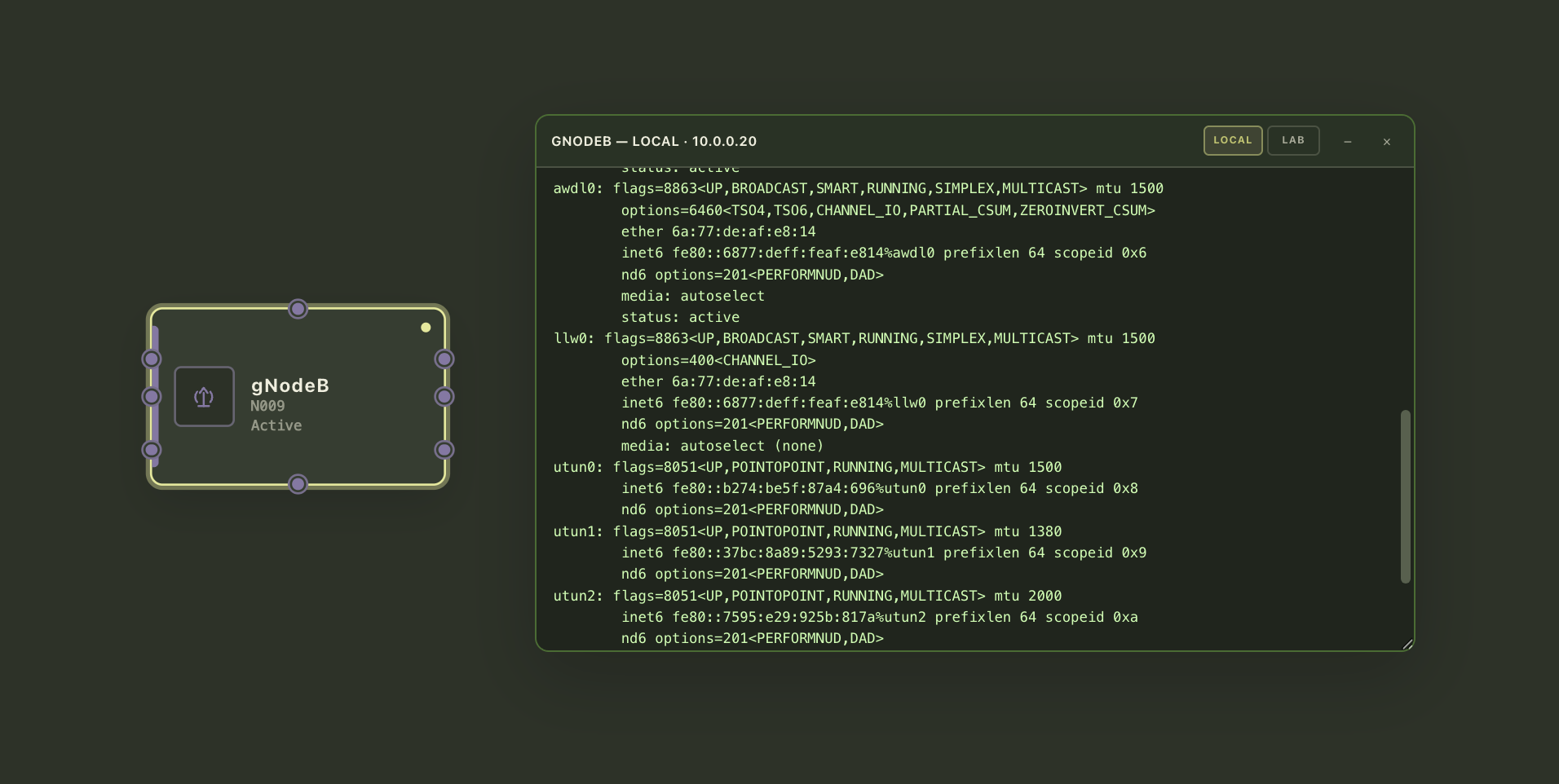Click the awdl0 interface line
Image resolution: width=1559 pixels, height=784 pixels.
click(859, 188)
